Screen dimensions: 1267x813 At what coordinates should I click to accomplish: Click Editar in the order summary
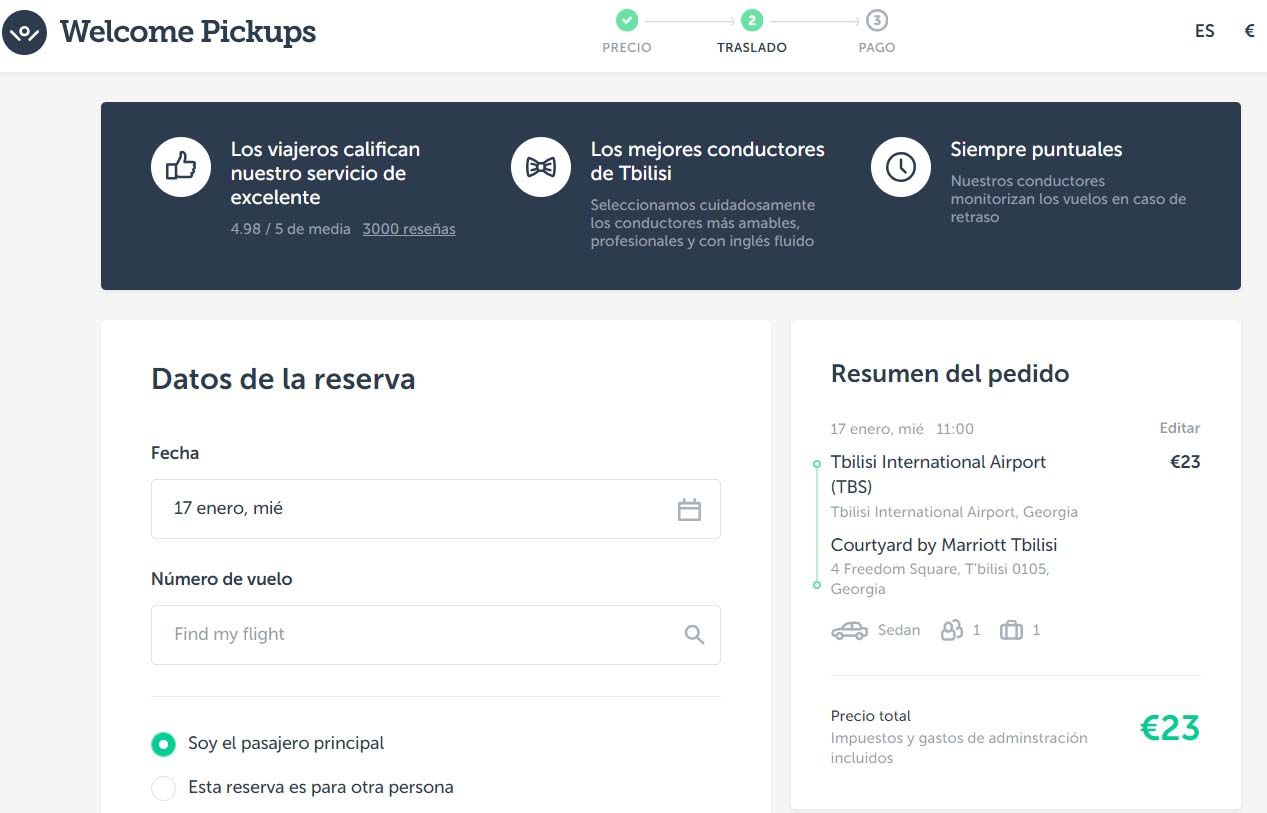click(1180, 428)
